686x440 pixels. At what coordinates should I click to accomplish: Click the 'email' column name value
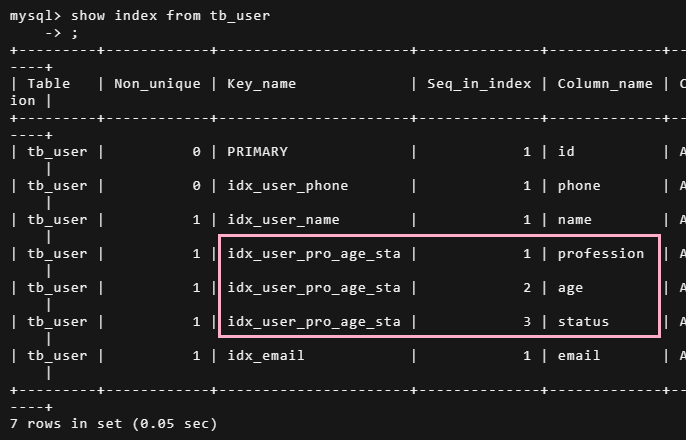point(579,356)
